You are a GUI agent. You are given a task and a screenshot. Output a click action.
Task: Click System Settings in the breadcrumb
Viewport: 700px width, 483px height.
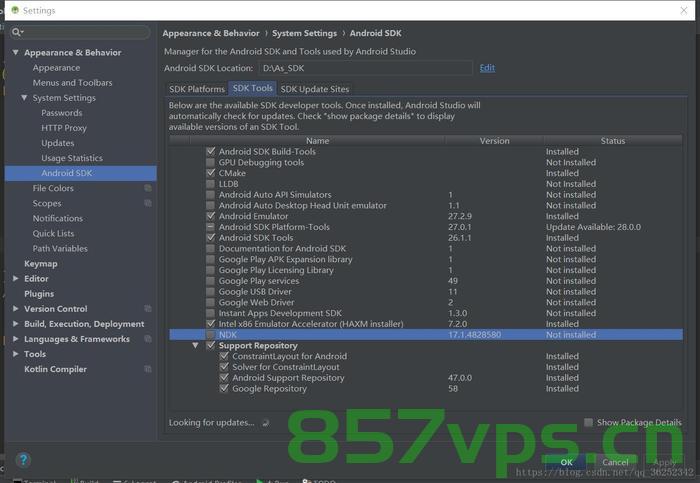pyautogui.click(x=304, y=33)
